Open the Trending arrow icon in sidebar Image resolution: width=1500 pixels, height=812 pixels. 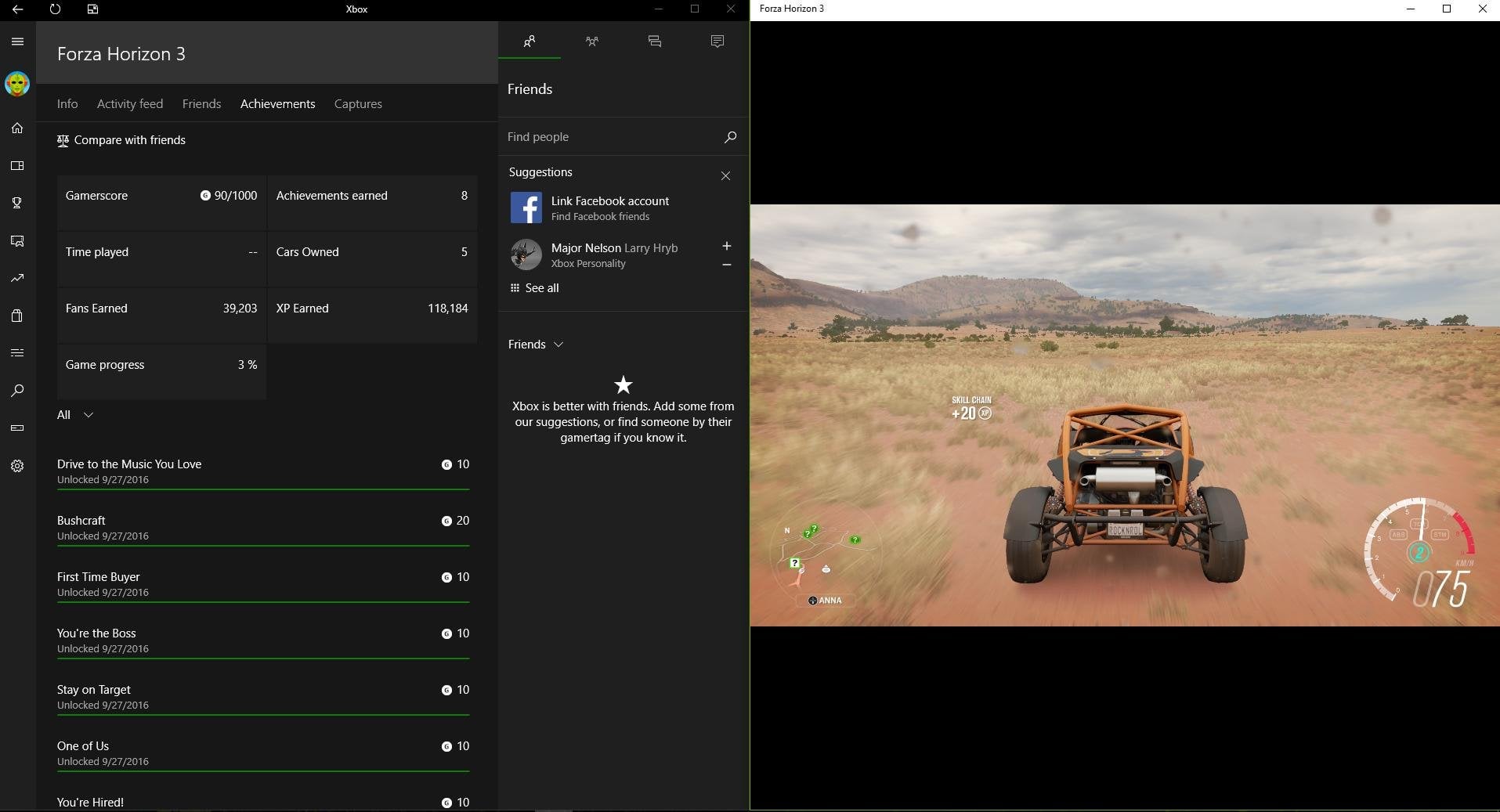click(x=17, y=278)
